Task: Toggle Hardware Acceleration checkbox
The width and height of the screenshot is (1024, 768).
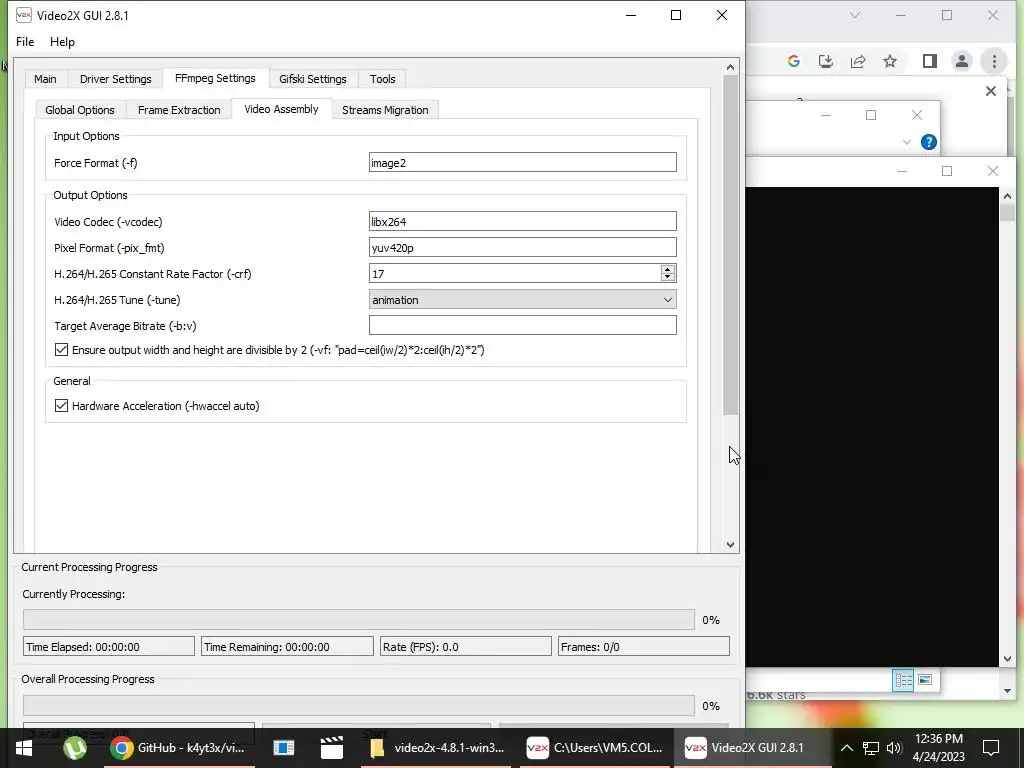Action: pyautogui.click(x=61, y=406)
